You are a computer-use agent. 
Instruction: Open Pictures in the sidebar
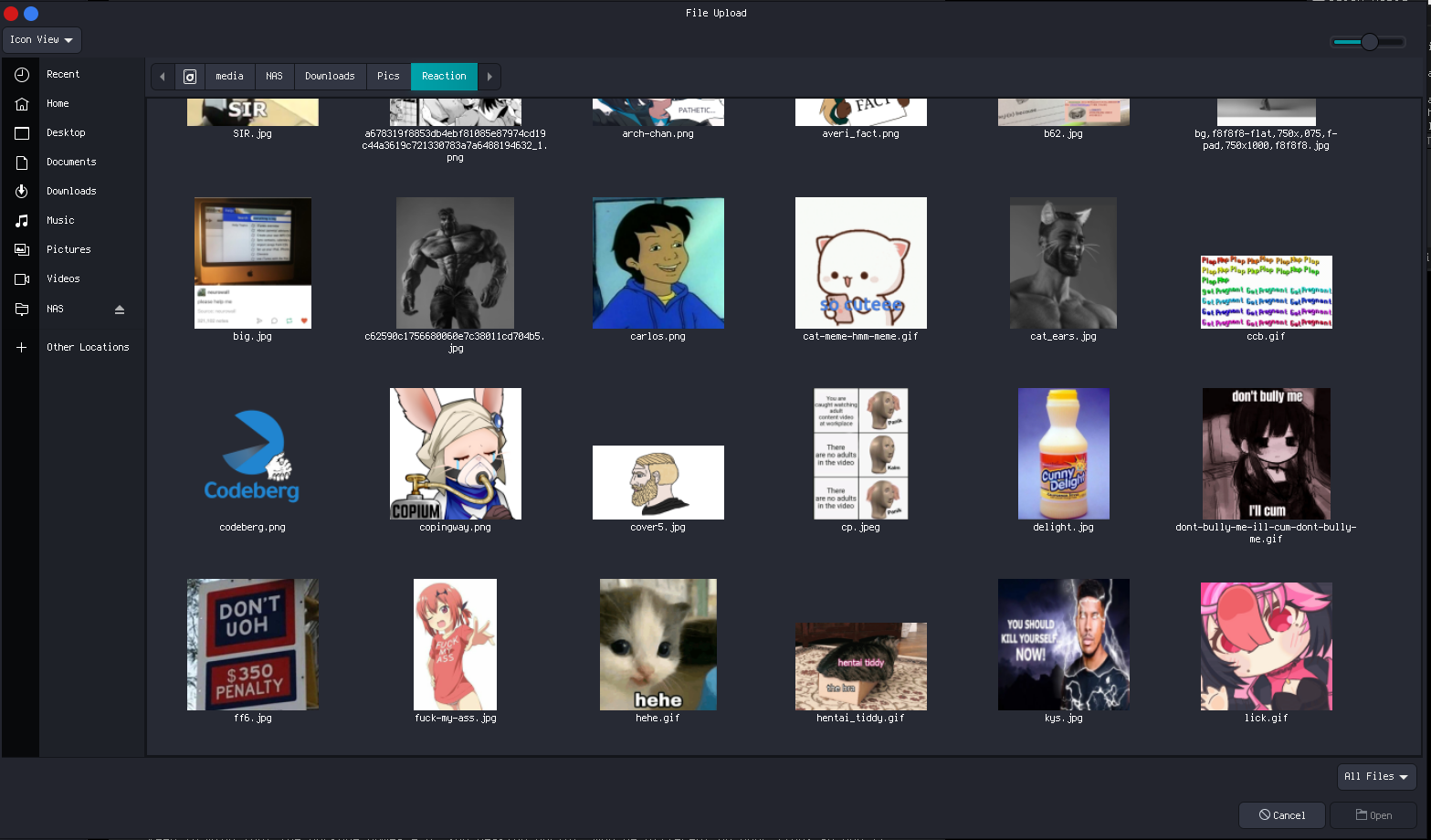pos(68,250)
